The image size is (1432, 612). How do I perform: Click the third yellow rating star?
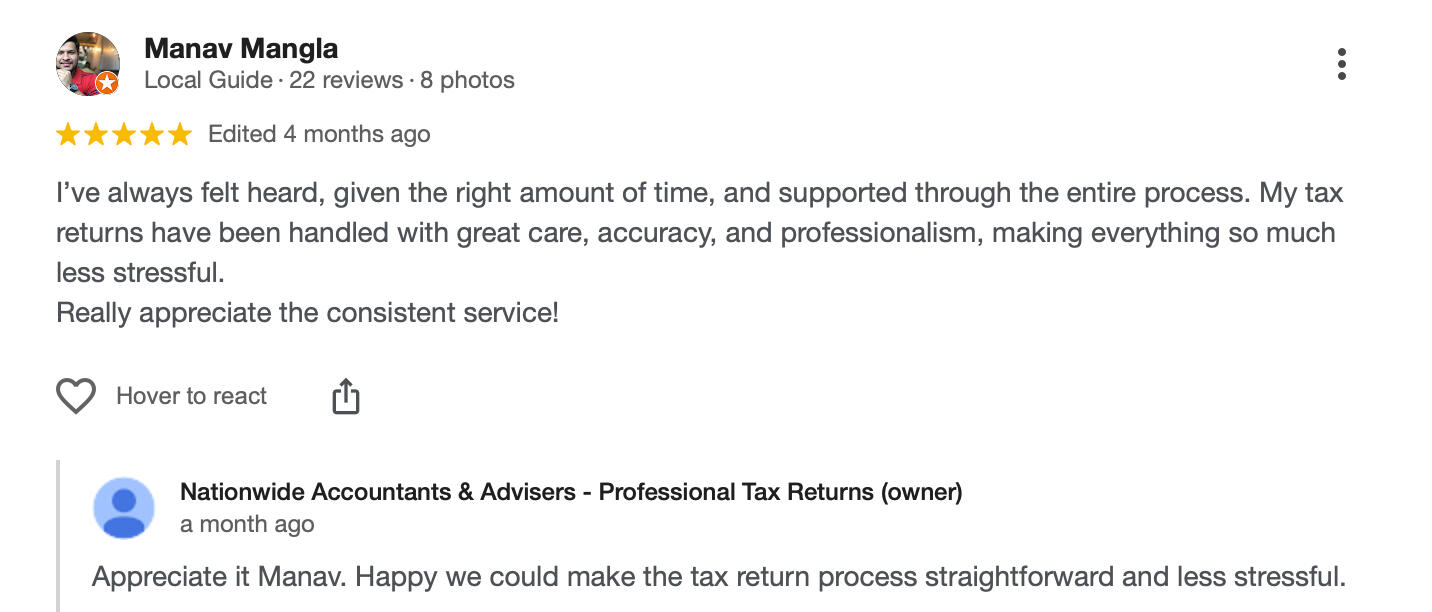point(124,135)
